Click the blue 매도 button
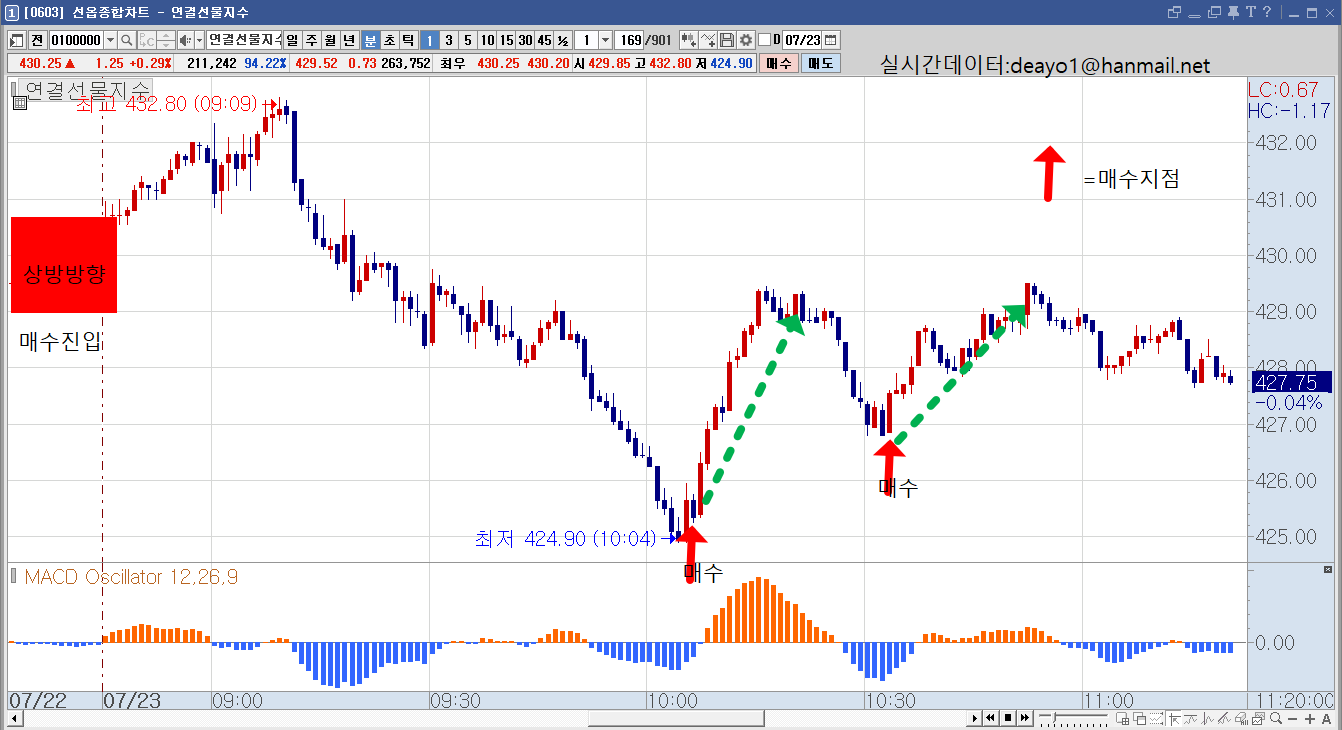1342x730 pixels. click(821, 63)
